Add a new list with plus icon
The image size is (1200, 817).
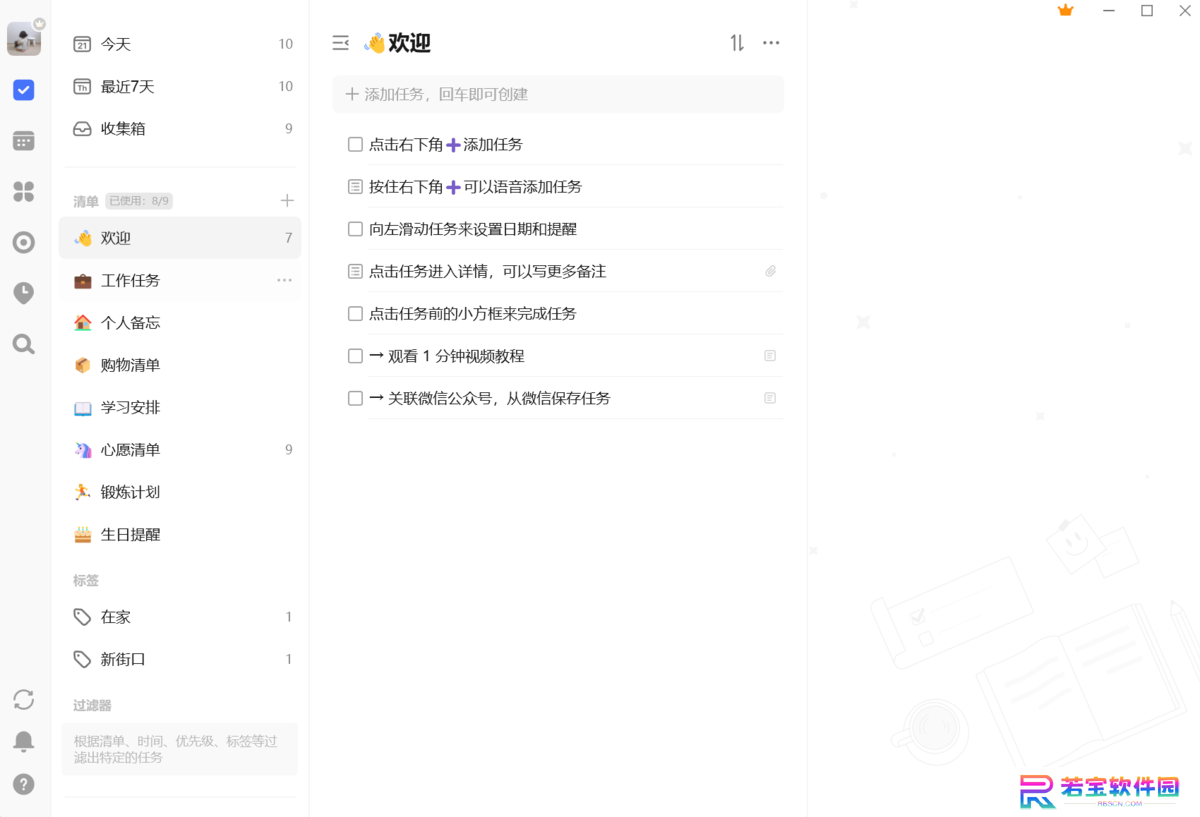287,201
